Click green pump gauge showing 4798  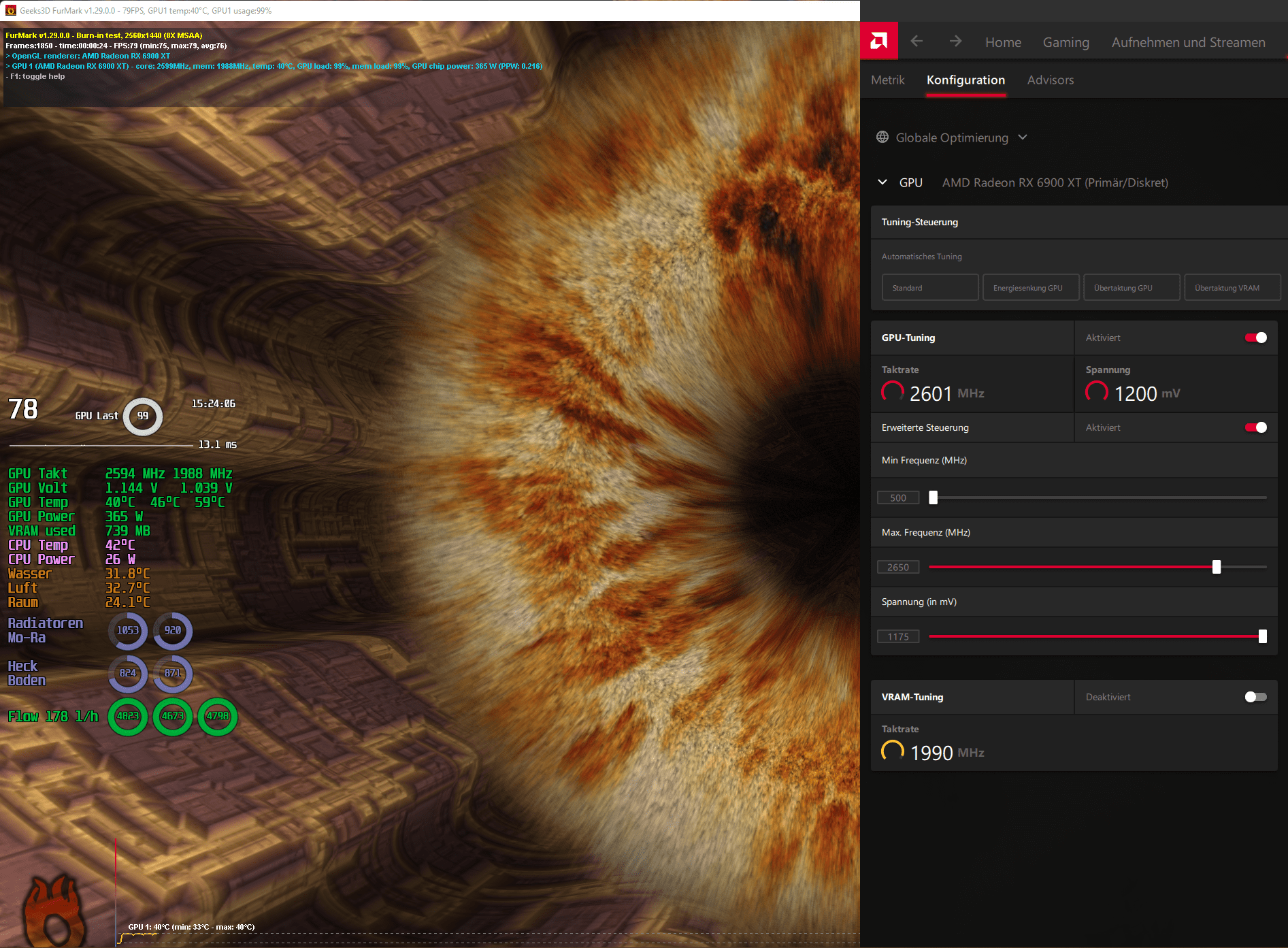click(218, 717)
